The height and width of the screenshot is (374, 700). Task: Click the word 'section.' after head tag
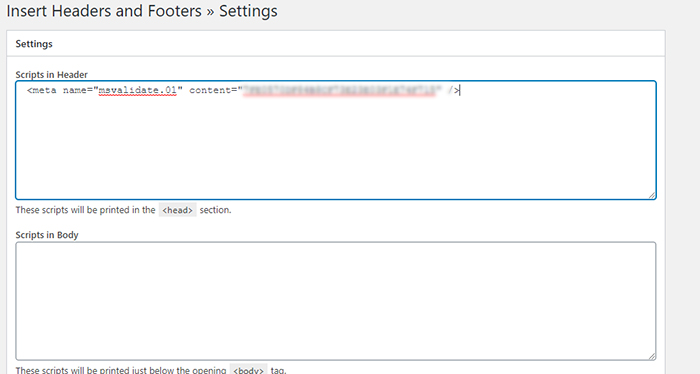point(215,210)
